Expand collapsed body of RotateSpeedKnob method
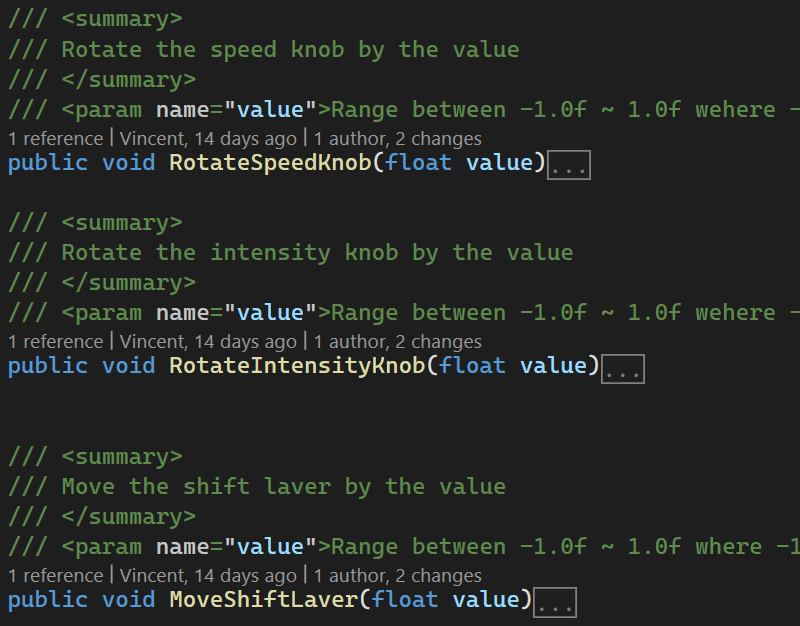The width and height of the screenshot is (800, 626). tap(569, 165)
